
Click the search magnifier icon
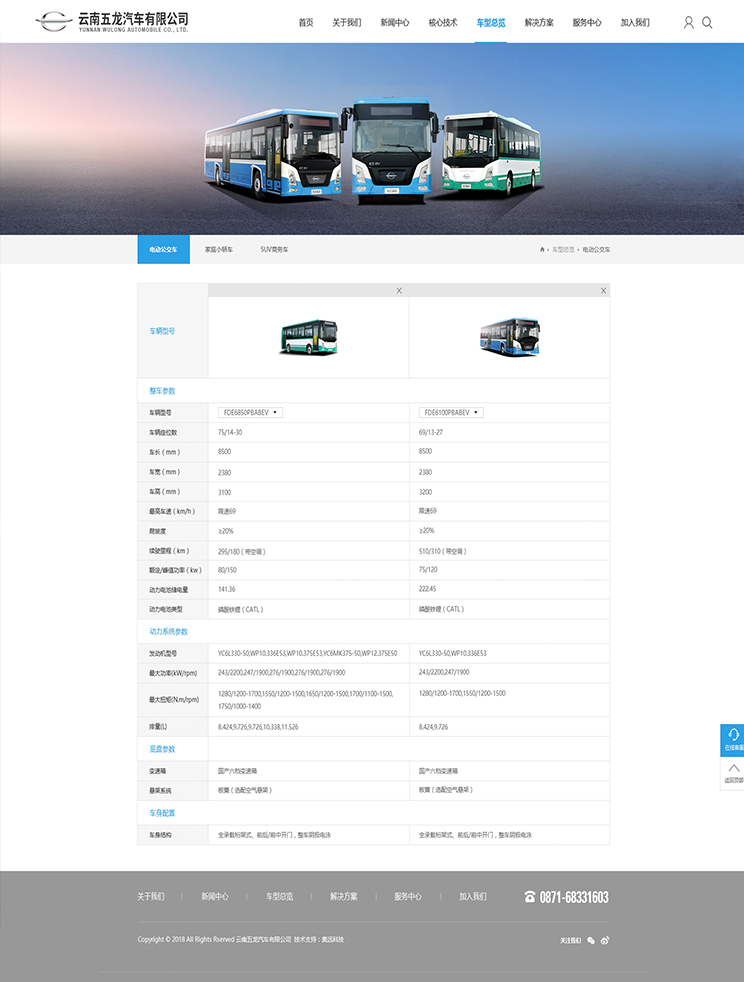[707, 23]
